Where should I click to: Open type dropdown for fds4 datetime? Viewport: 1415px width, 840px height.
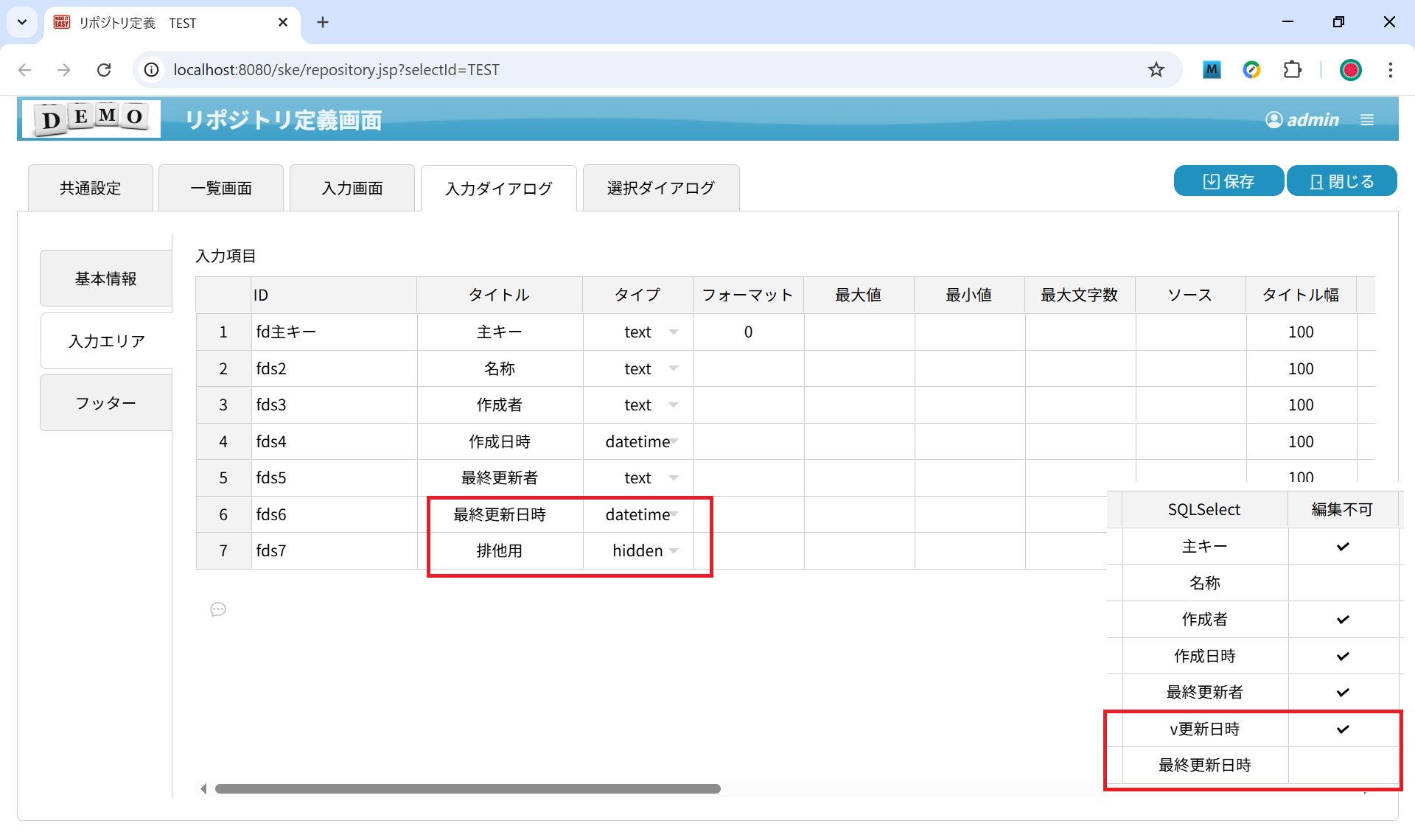point(674,441)
